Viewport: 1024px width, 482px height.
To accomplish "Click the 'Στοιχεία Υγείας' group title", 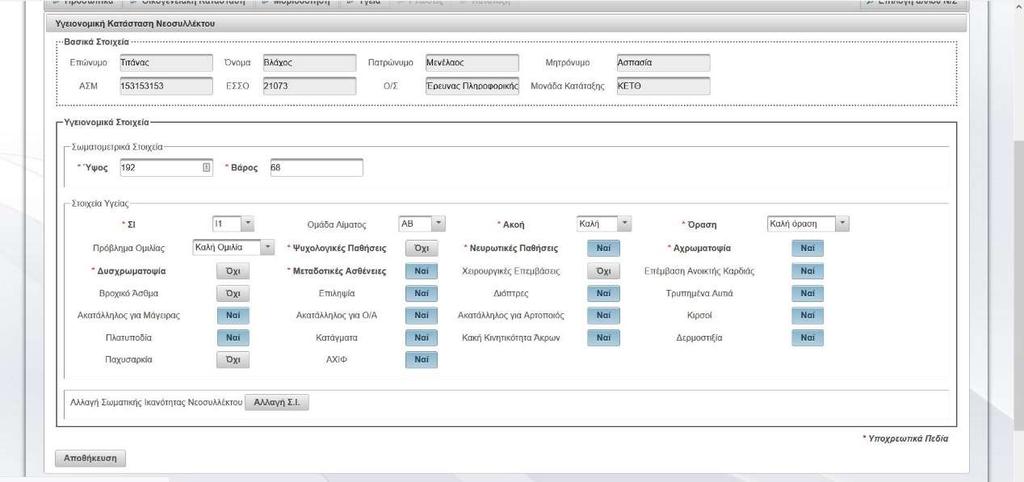I will [x=100, y=204].
